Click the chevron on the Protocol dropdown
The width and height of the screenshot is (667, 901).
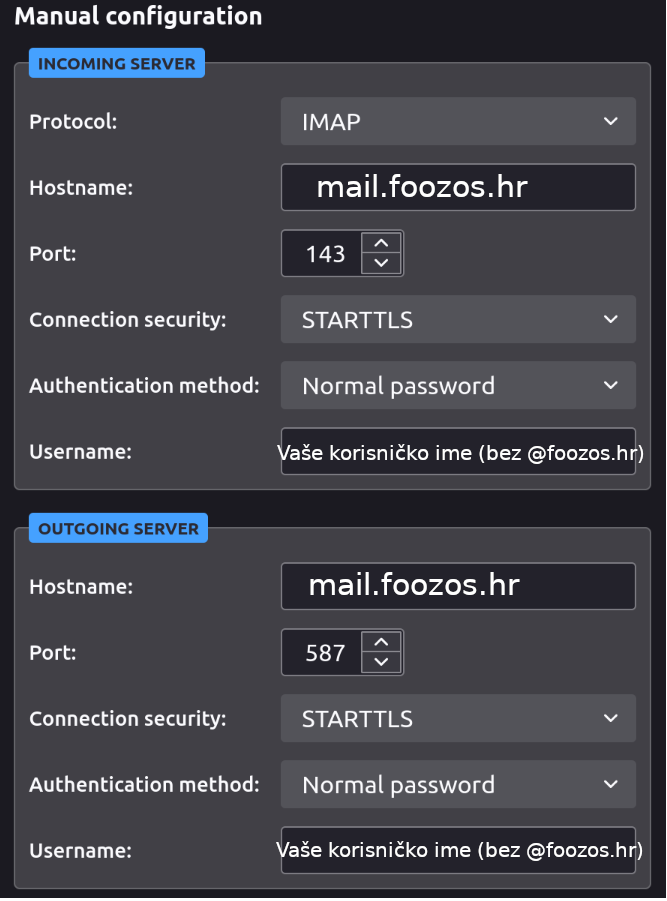tap(611, 121)
